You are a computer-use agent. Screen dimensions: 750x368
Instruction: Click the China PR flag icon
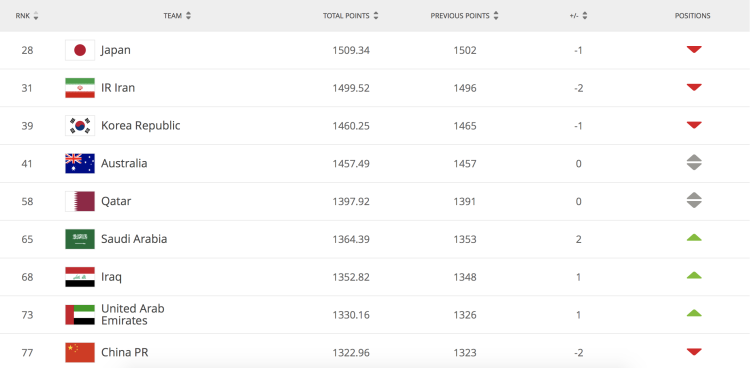click(x=80, y=353)
